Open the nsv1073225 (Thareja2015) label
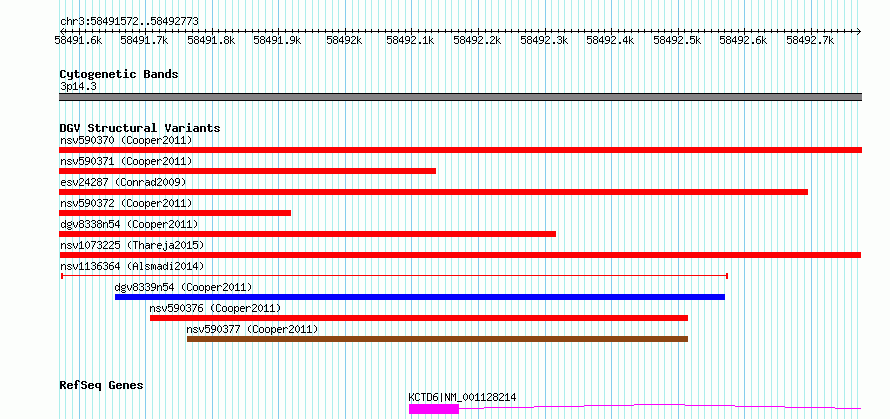Viewport: 890px width, 419px height. 132,245
